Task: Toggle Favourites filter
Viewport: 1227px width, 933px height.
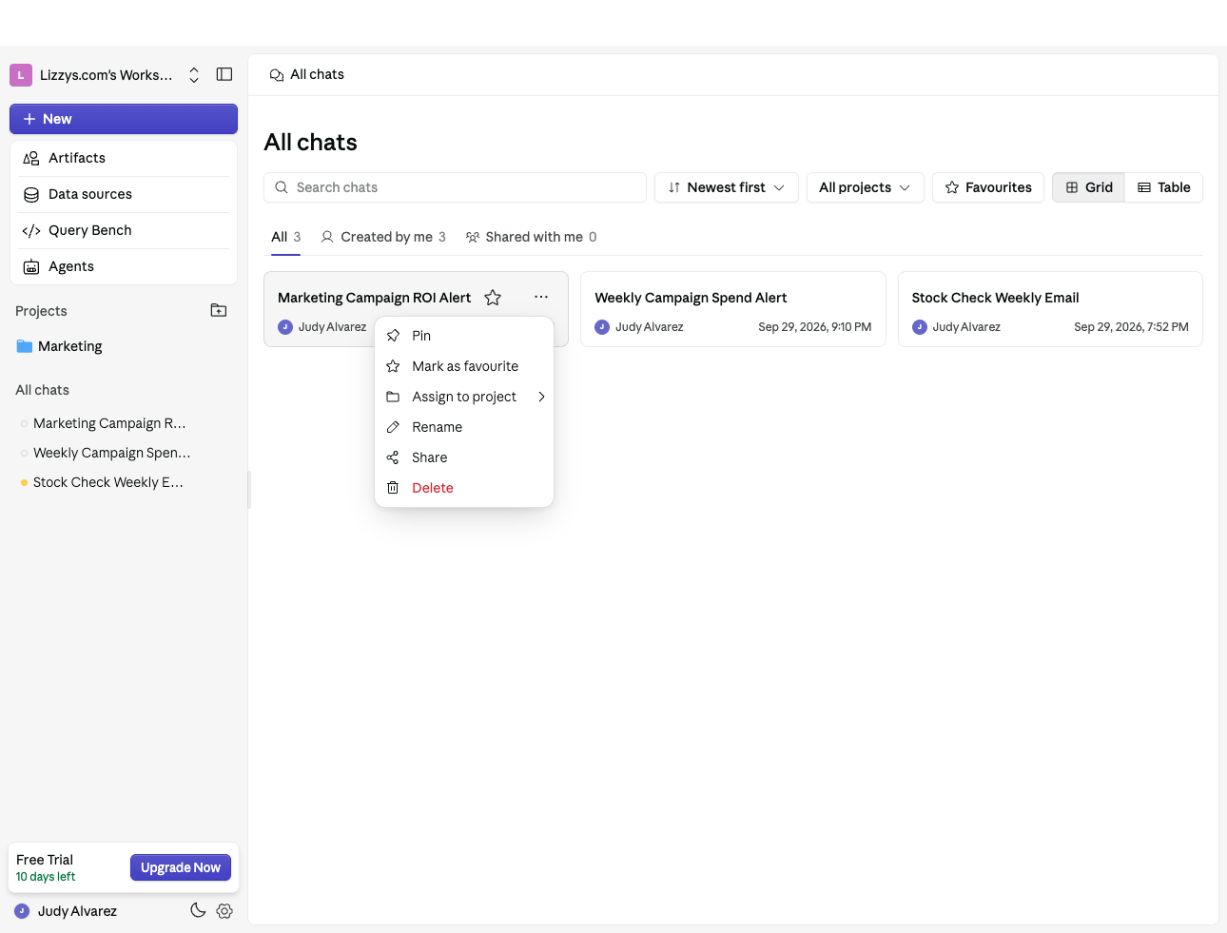Action: [988, 187]
